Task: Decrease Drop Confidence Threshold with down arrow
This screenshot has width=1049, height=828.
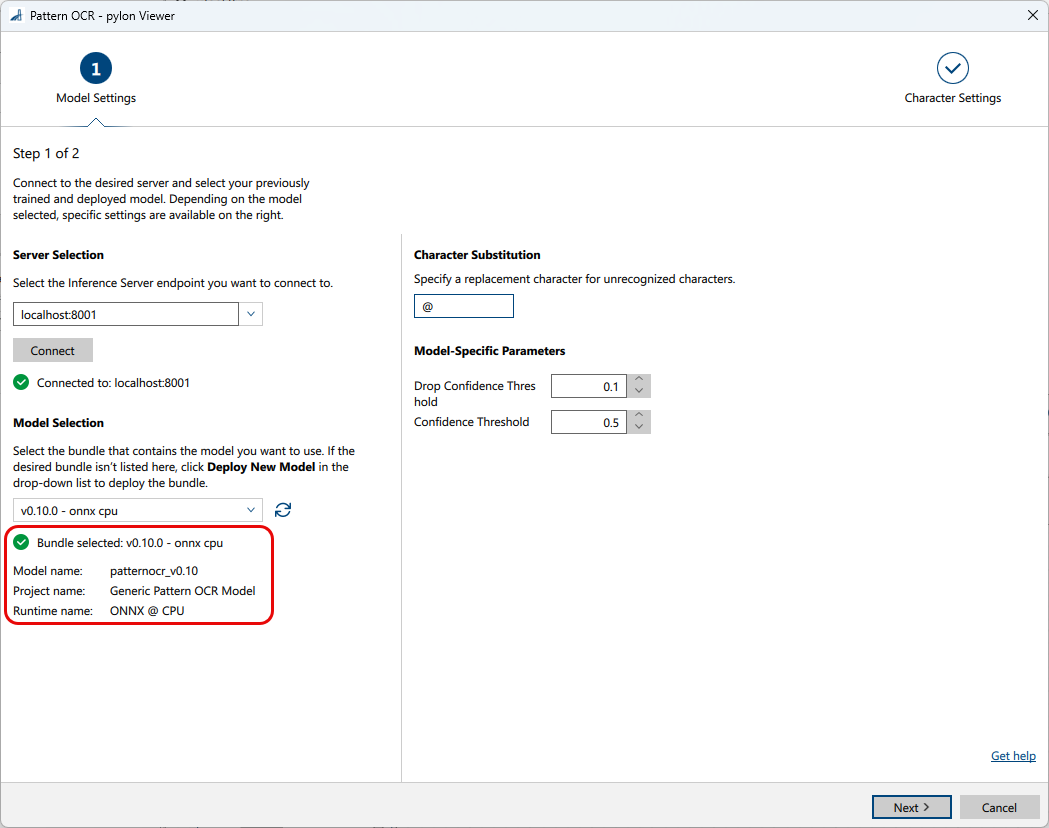Action: click(639, 392)
